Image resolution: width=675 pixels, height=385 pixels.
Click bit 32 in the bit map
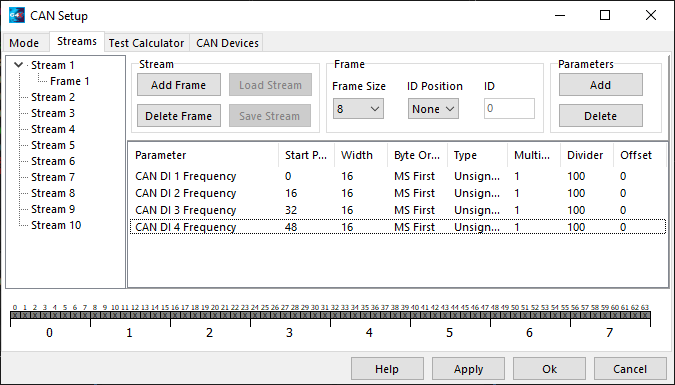[x=335, y=315]
